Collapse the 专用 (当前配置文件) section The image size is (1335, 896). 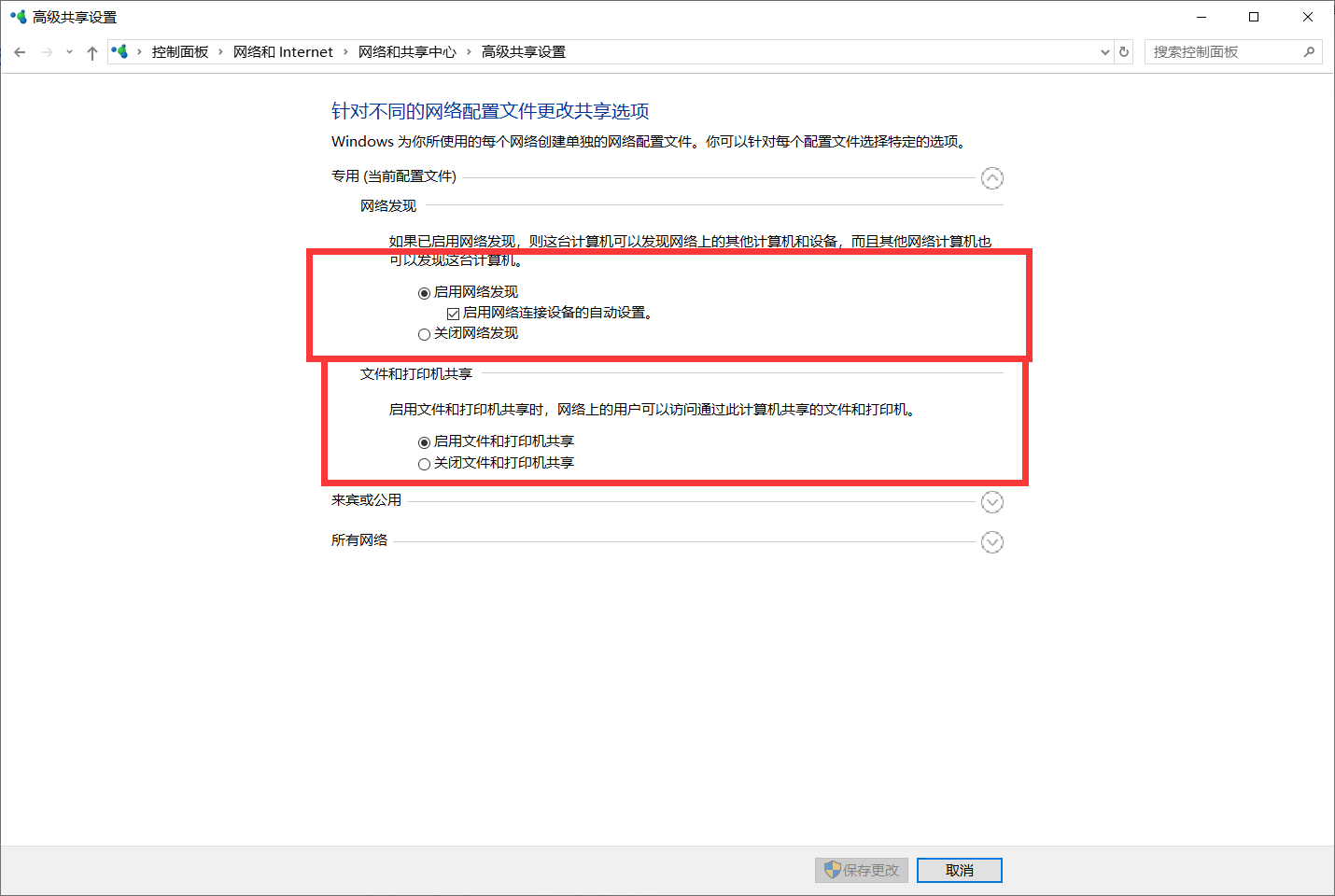(x=992, y=178)
